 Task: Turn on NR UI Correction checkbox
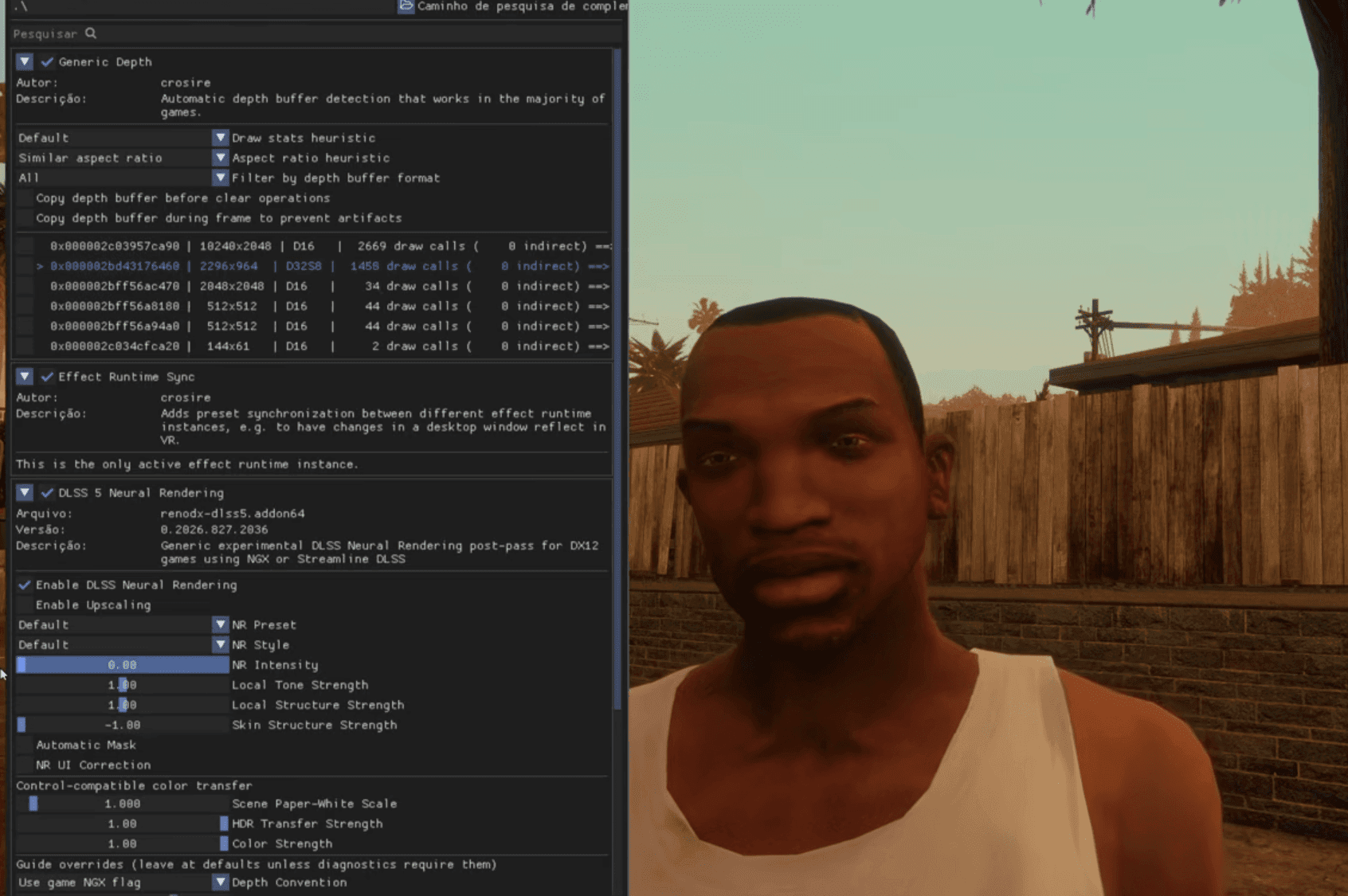tap(25, 765)
